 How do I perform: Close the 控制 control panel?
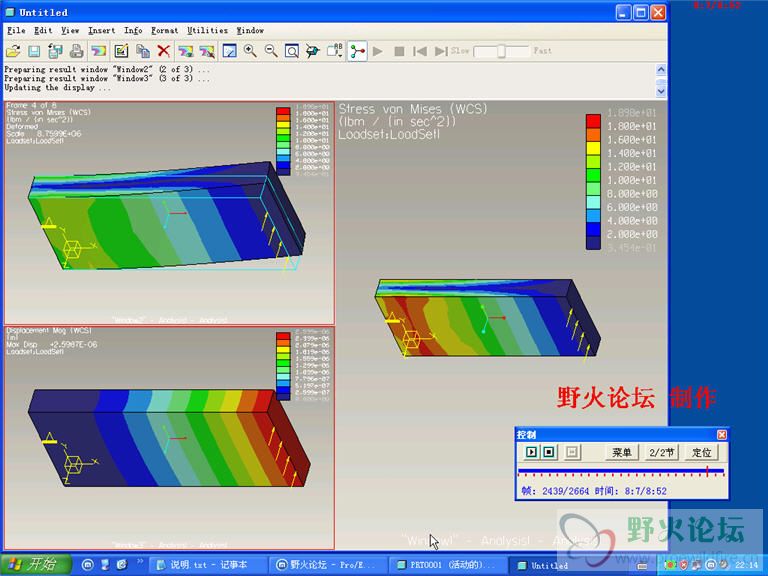tap(721, 434)
